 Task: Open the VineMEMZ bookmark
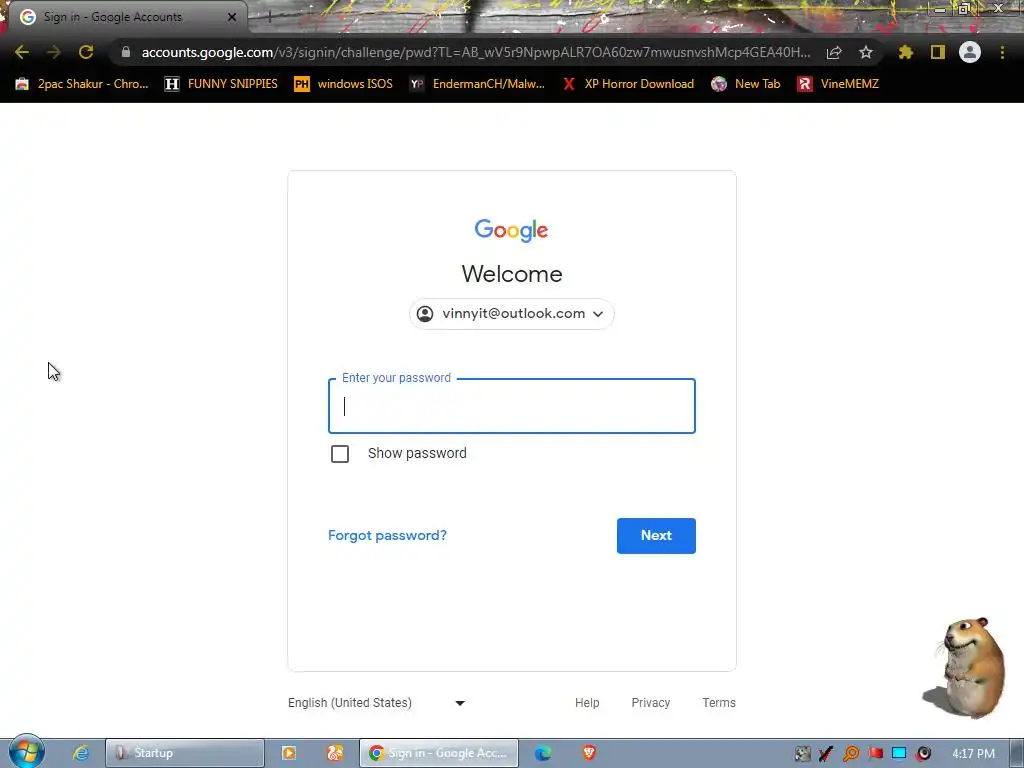[838, 84]
